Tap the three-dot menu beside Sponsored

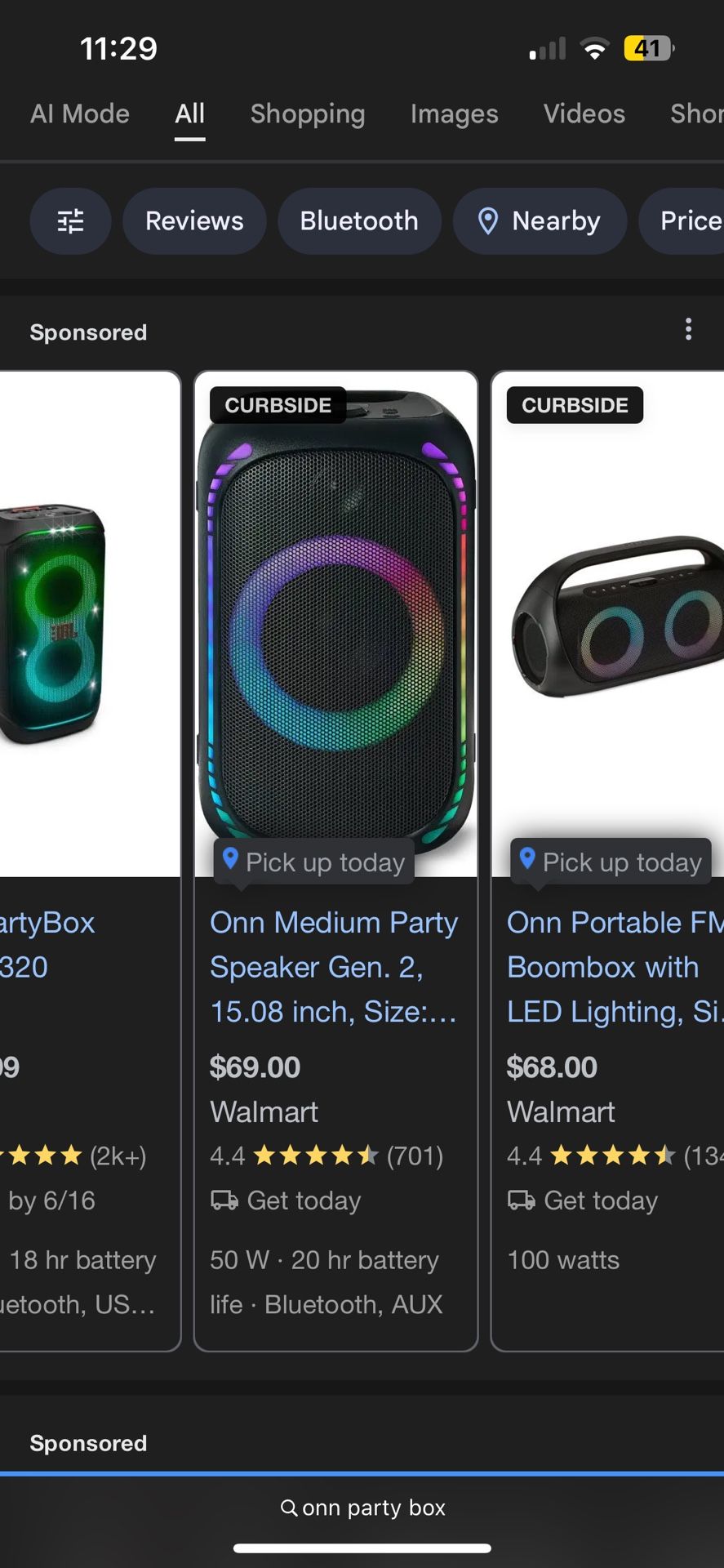point(688,329)
